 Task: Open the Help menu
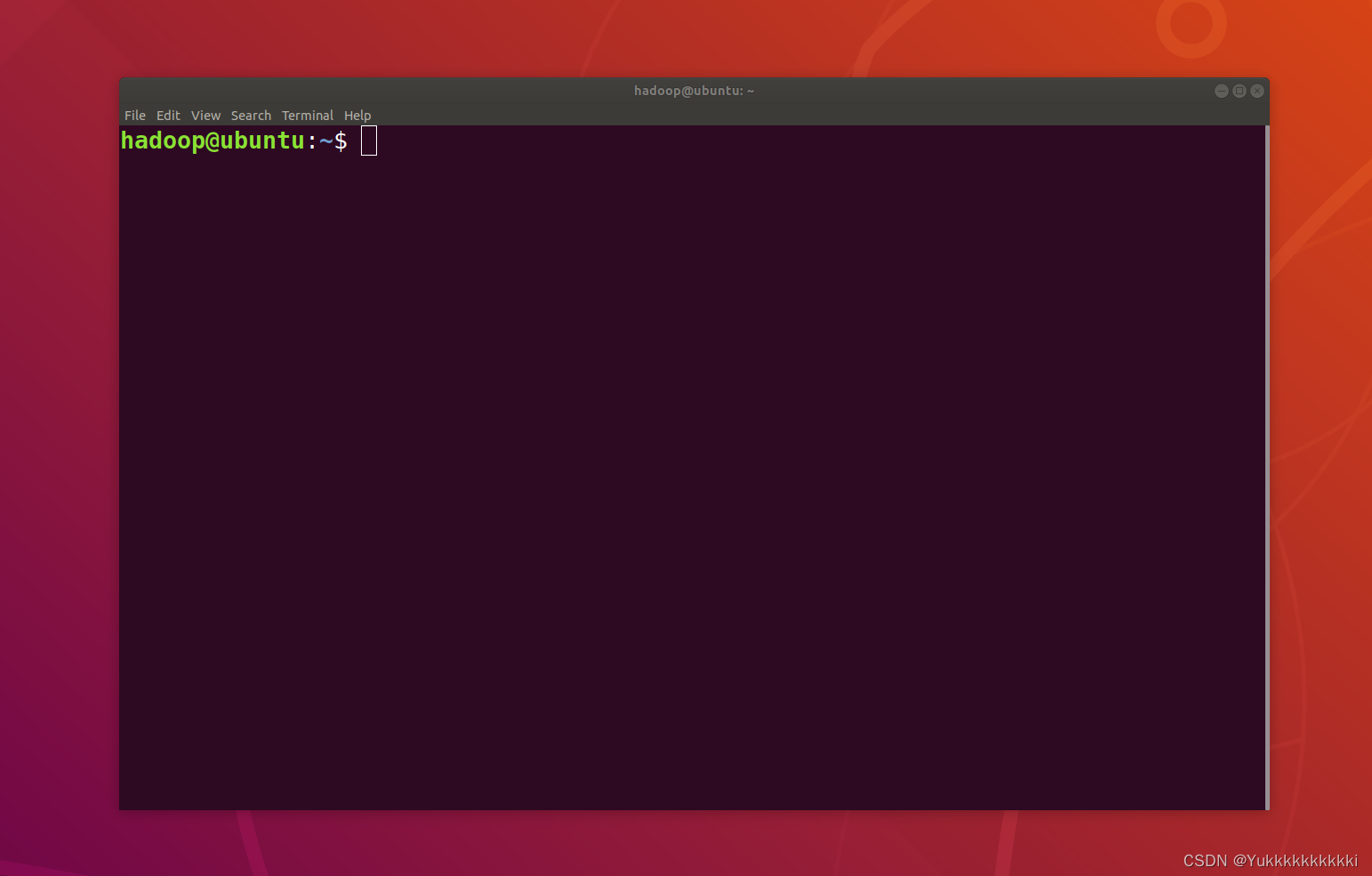[357, 116]
